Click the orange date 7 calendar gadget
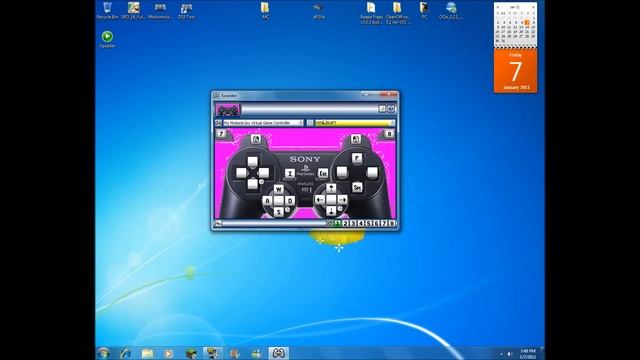The width and height of the screenshot is (640, 360). pyautogui.click(x=516, y=71)
